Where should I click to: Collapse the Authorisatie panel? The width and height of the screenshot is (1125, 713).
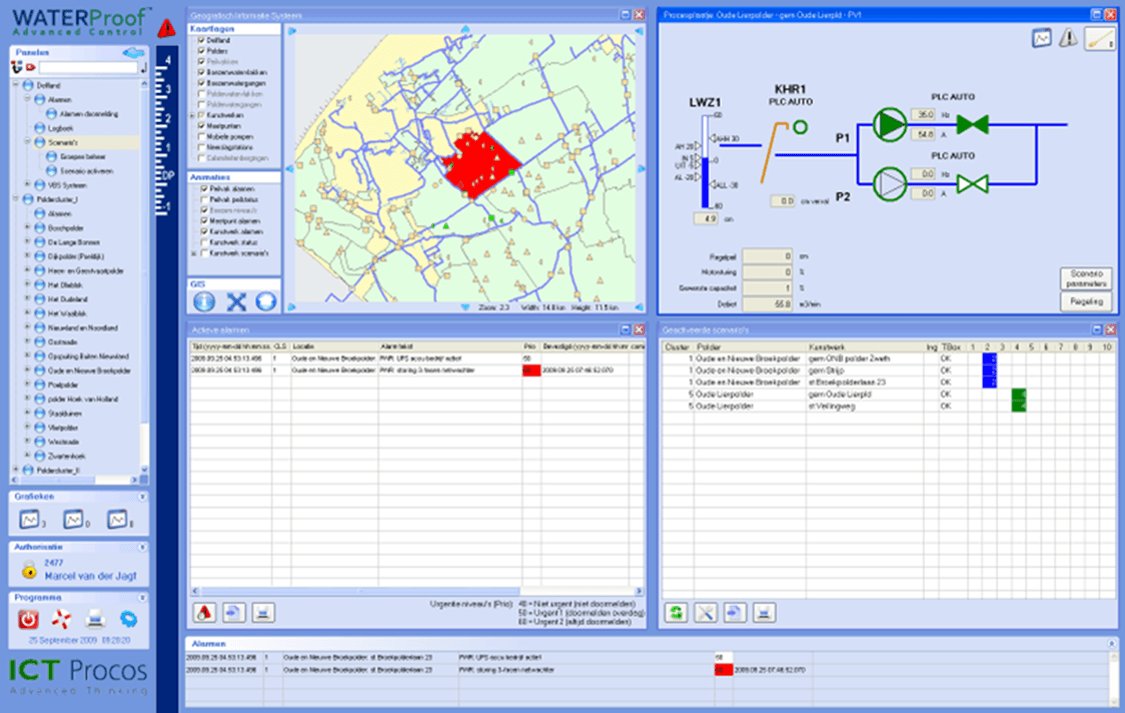[x=142, y=547]
